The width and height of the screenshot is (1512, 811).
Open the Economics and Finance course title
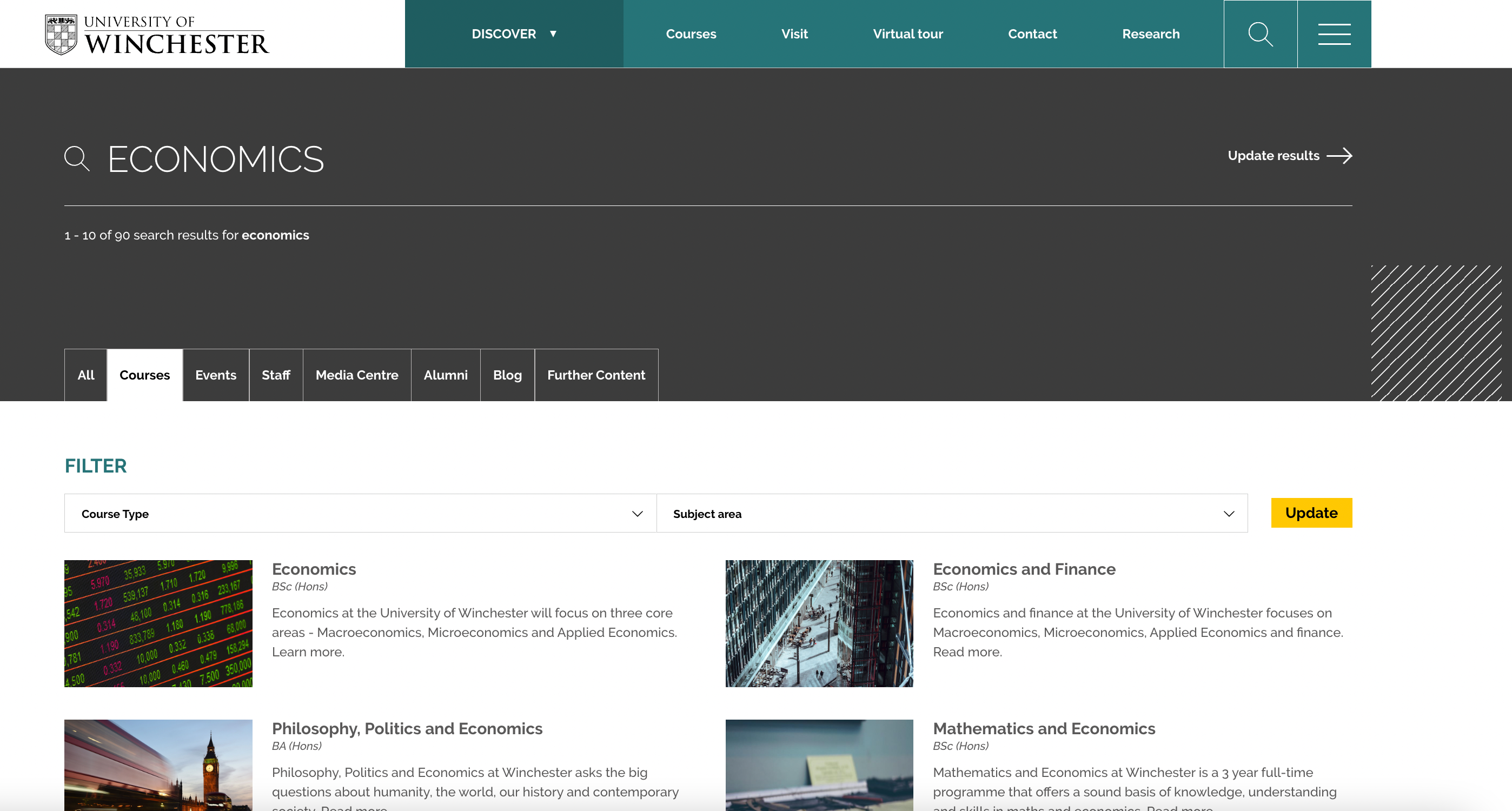pyautogui.click(x=1024, y=569)
